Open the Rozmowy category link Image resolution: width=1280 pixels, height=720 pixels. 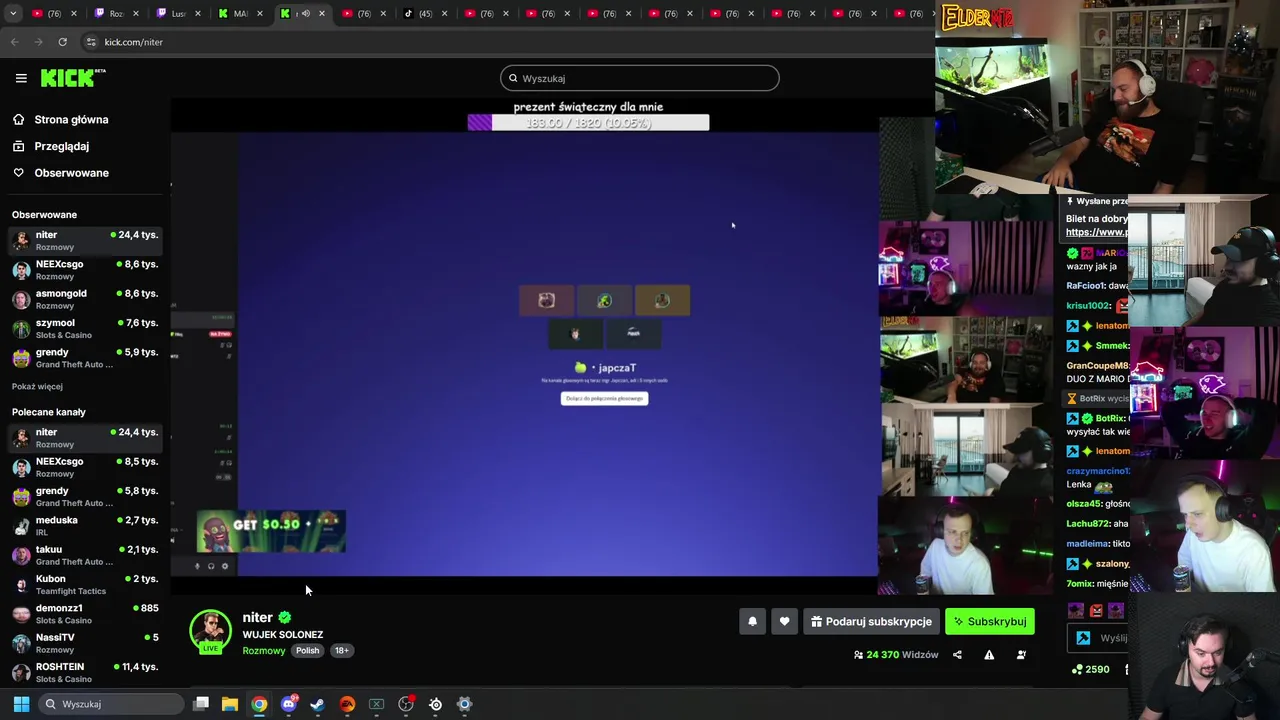pyautogui.click(x=264, y=650)
